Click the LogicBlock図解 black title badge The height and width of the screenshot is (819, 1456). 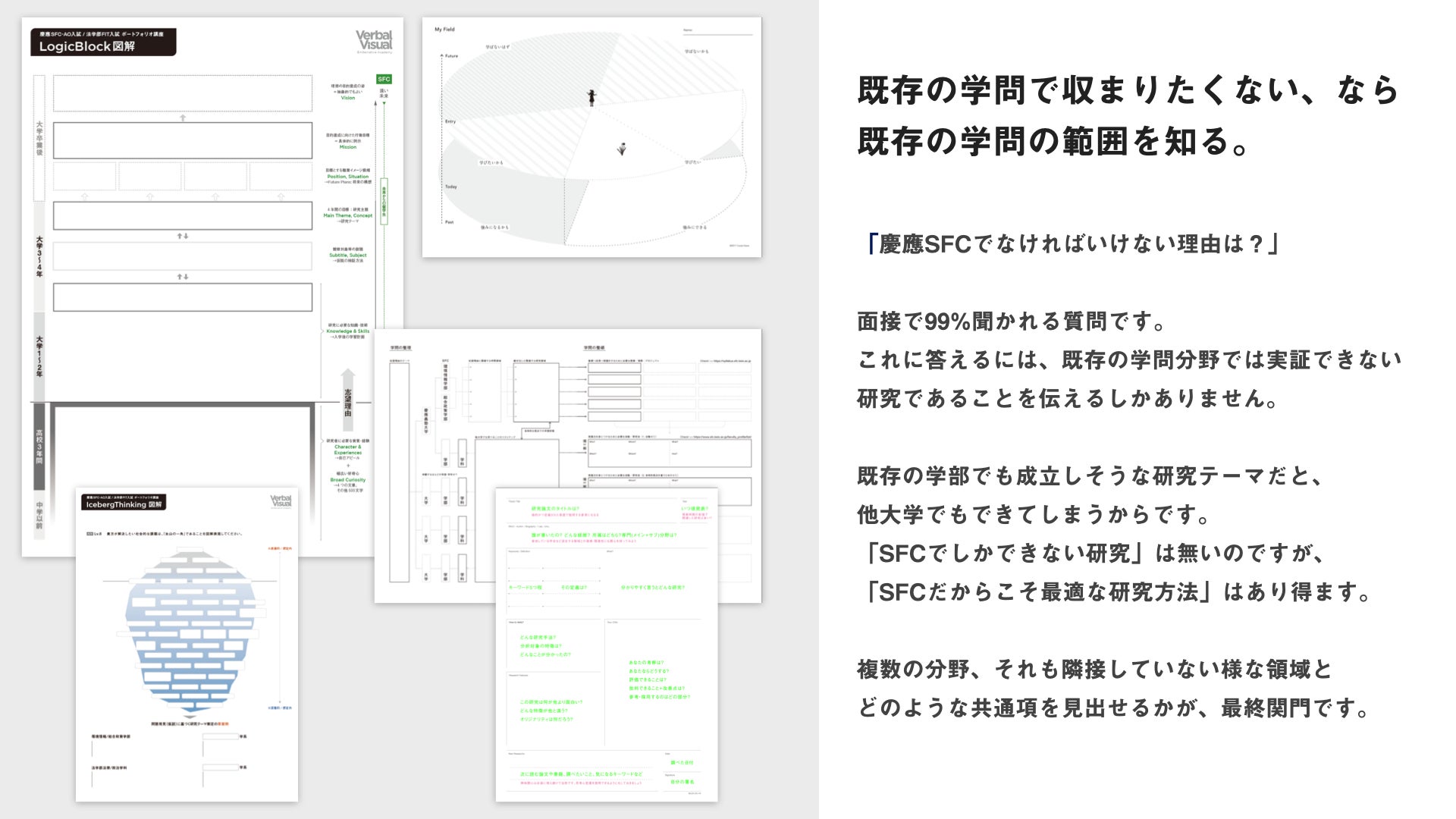pyautogui.click(x=103, y=42)
